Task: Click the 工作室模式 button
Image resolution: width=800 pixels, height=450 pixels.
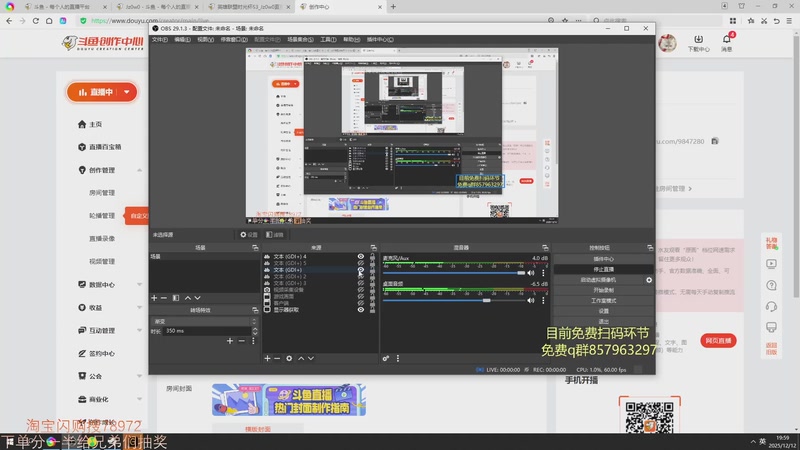Action: (x=604, y=301)
